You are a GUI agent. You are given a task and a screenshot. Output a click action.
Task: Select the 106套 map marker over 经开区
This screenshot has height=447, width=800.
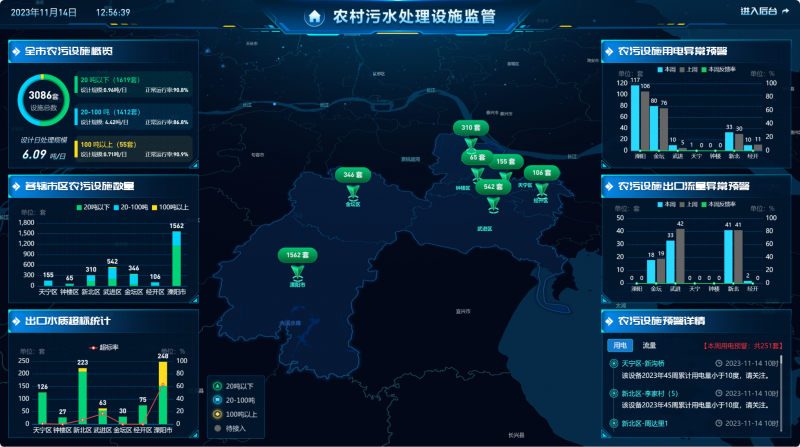[x=540, y=173]
